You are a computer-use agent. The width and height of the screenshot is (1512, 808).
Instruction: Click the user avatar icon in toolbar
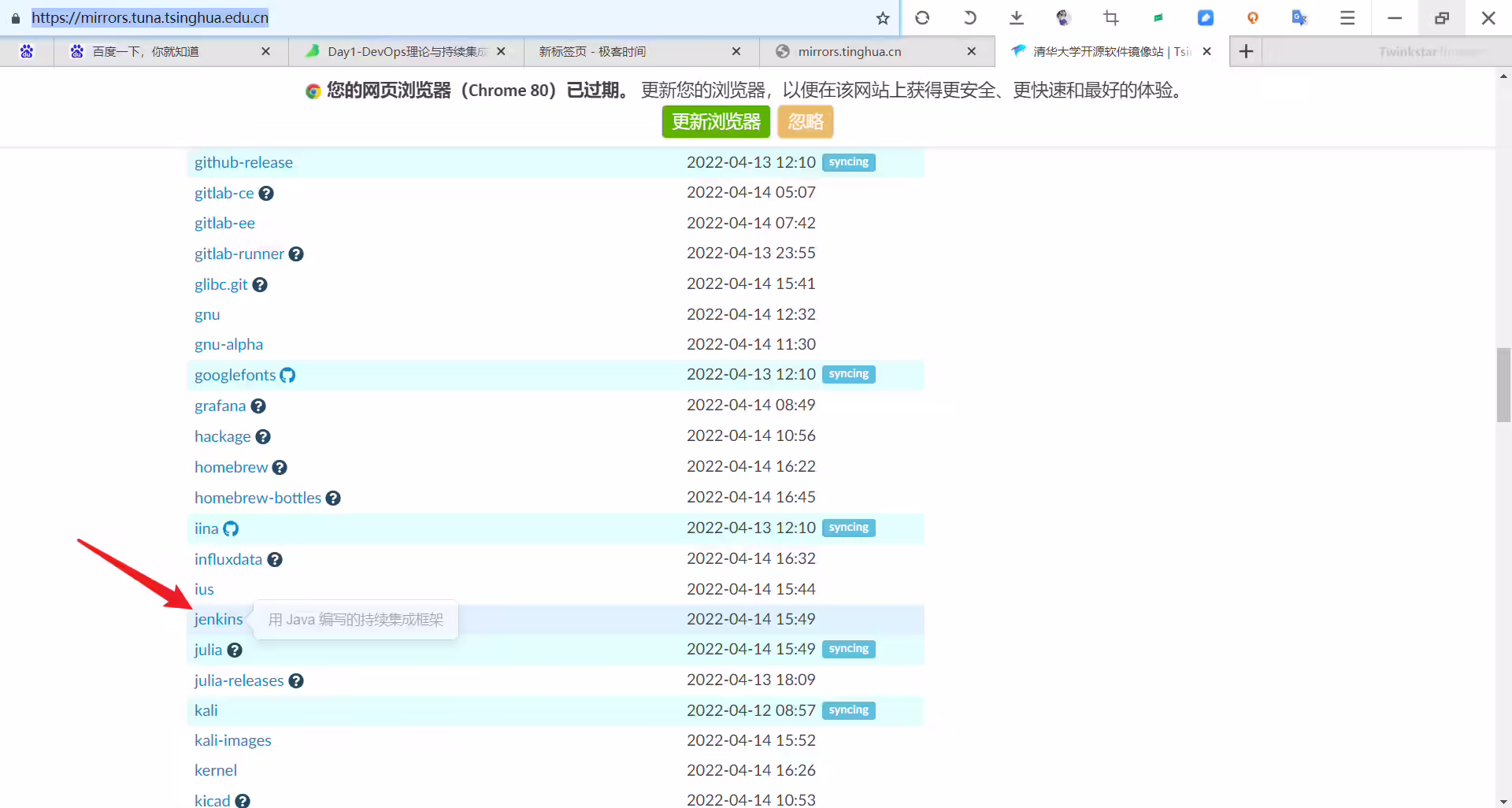(1063, 17)
